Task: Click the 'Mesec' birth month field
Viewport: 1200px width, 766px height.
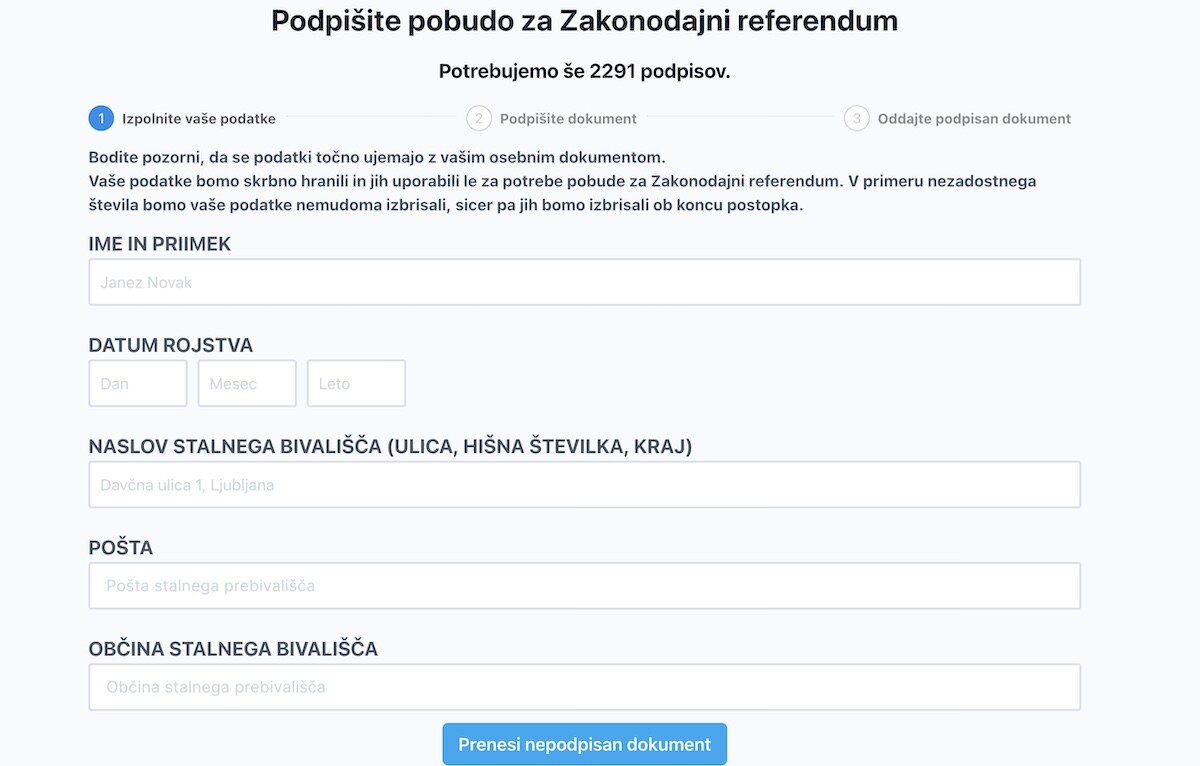Action: (x=247, y=384)
